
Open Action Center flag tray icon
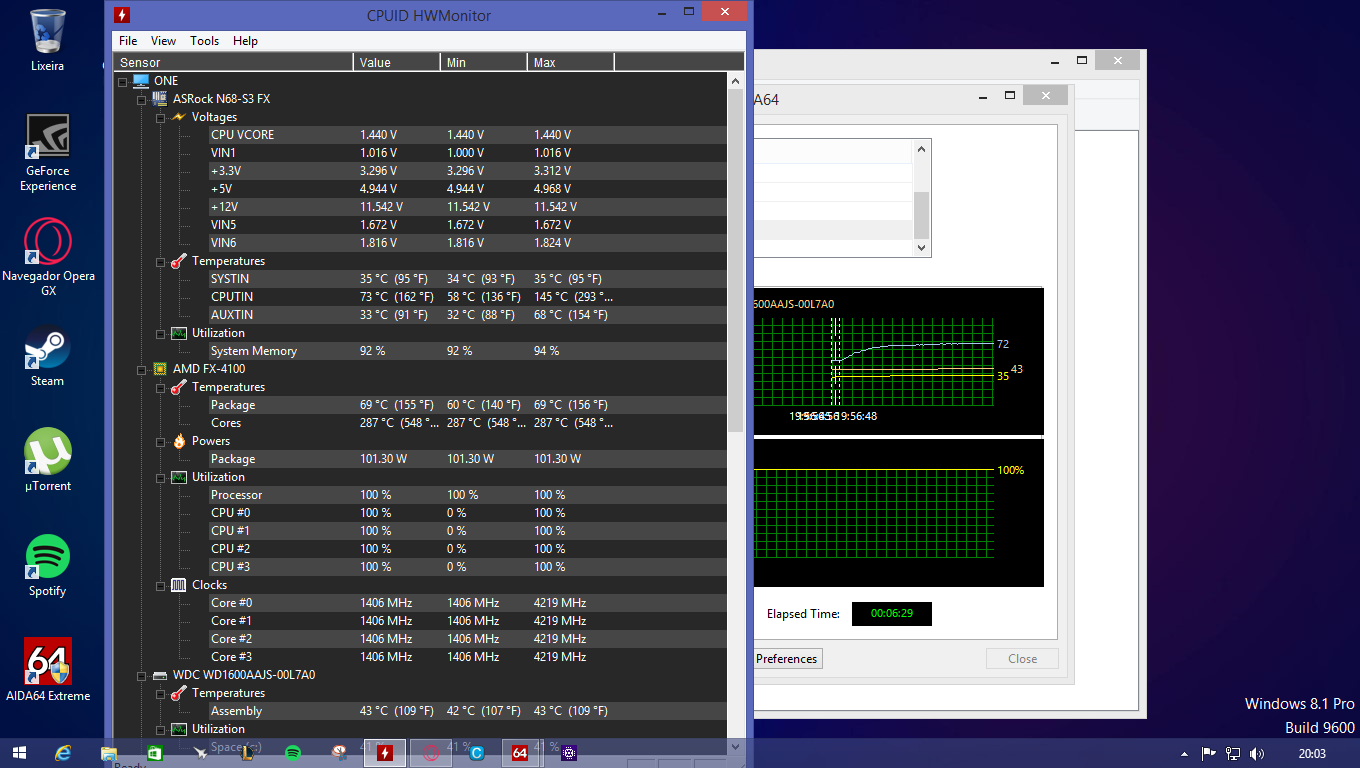click(1209, 753)
